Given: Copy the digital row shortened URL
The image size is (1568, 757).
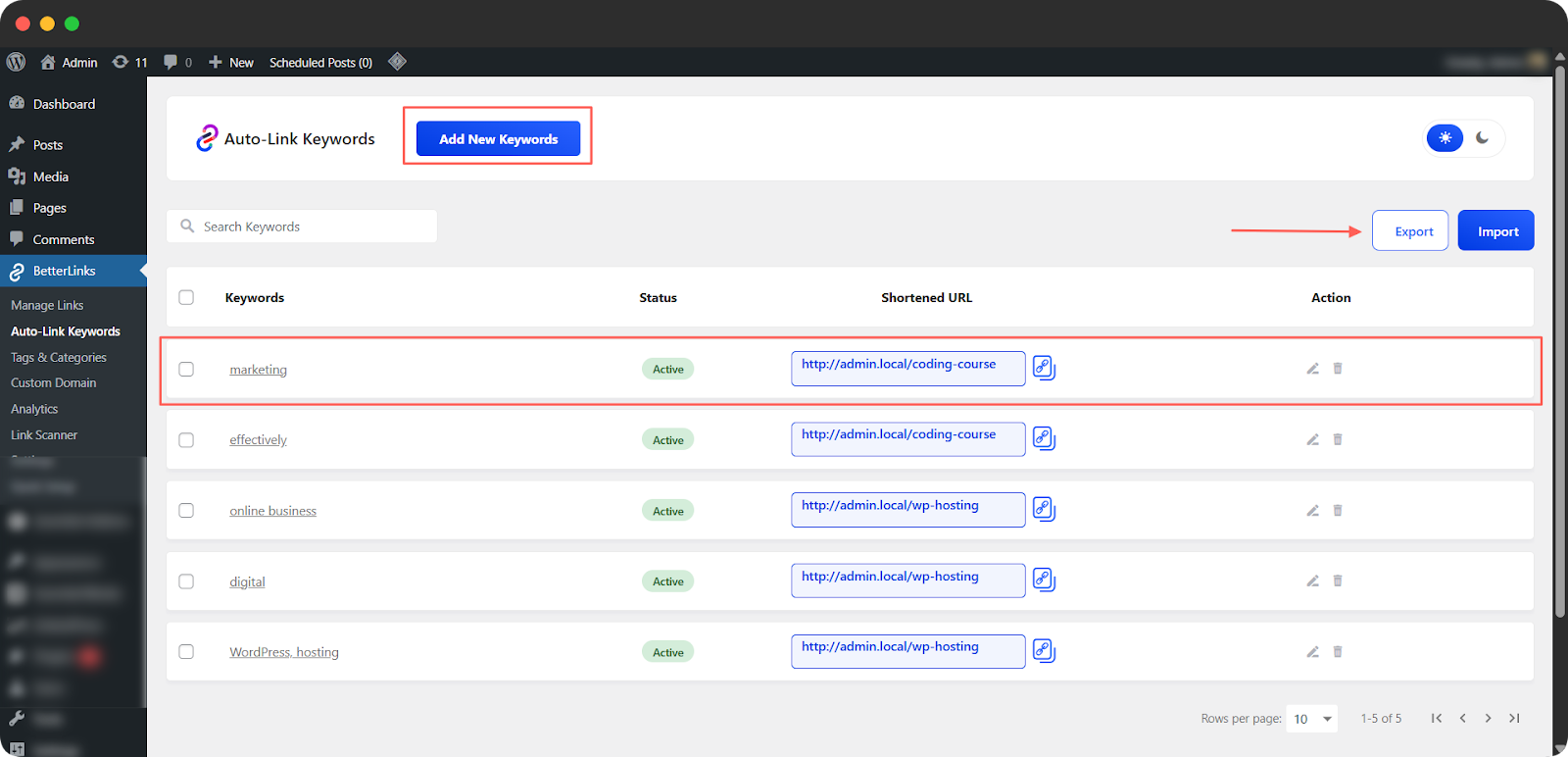Looking at the screenshot, I should (x=1044, y=580).
